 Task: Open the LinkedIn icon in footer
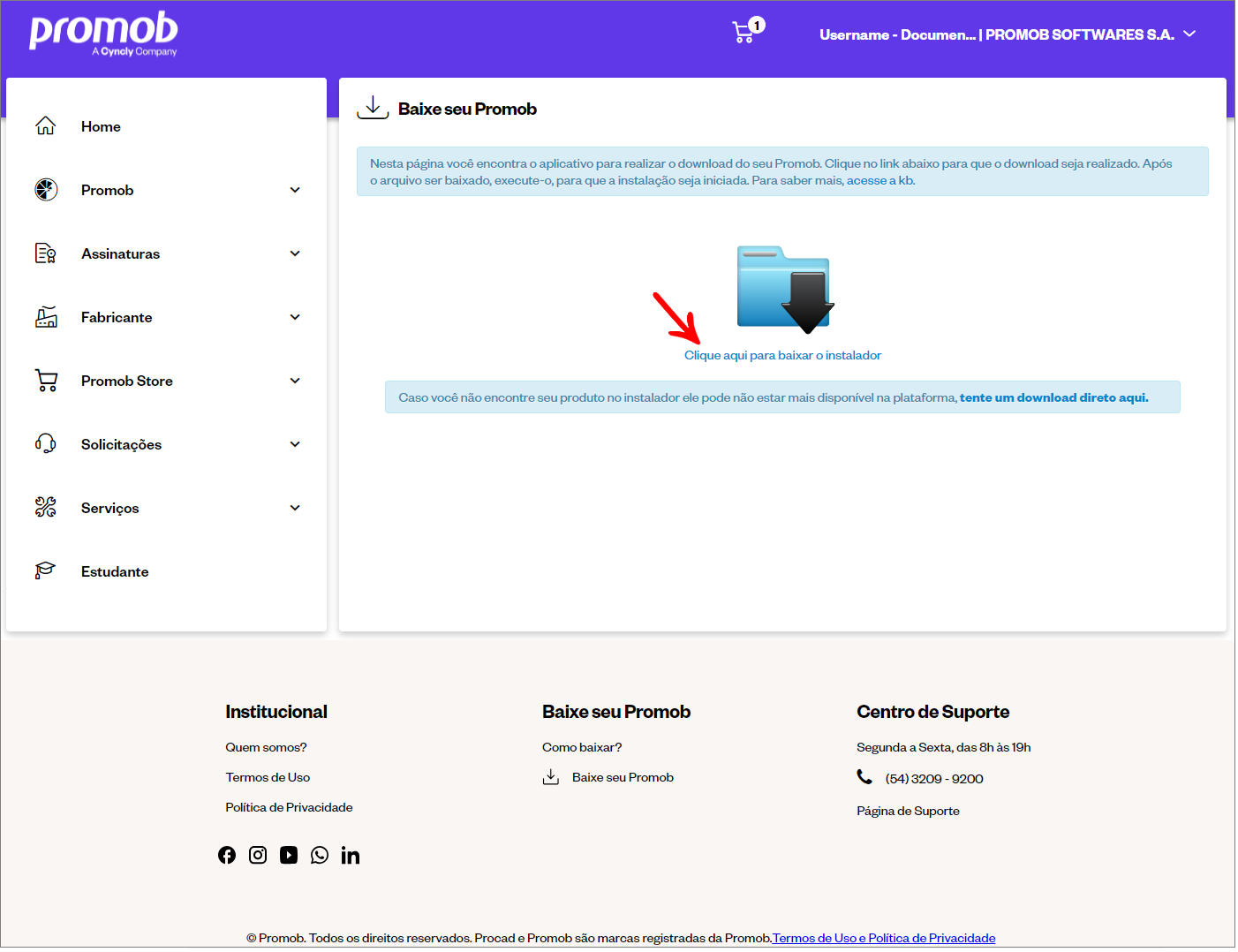(x=351, y=855)
